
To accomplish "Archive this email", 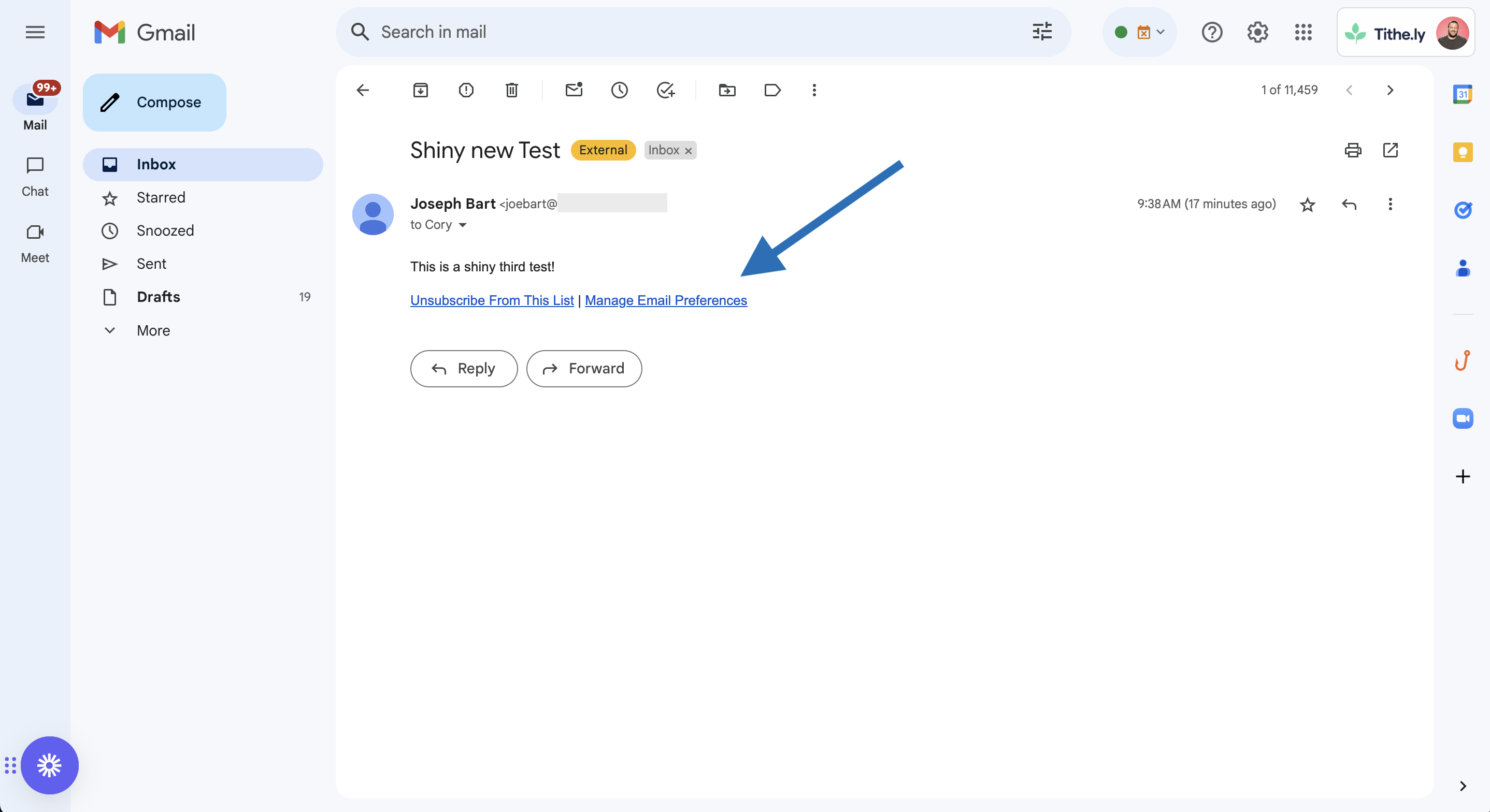I will coord(421,90).
